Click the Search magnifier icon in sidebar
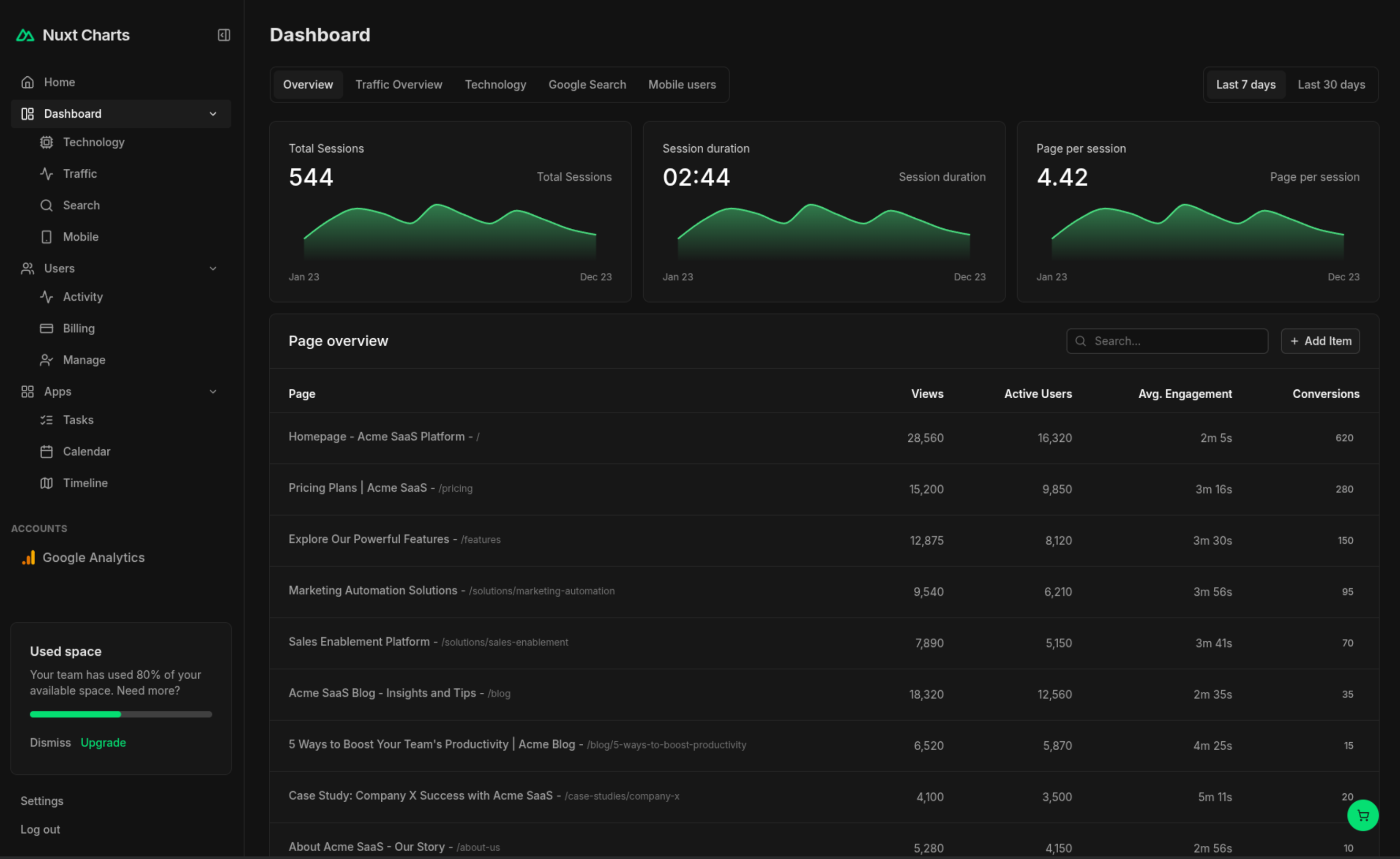 click(x=47, y=205)
